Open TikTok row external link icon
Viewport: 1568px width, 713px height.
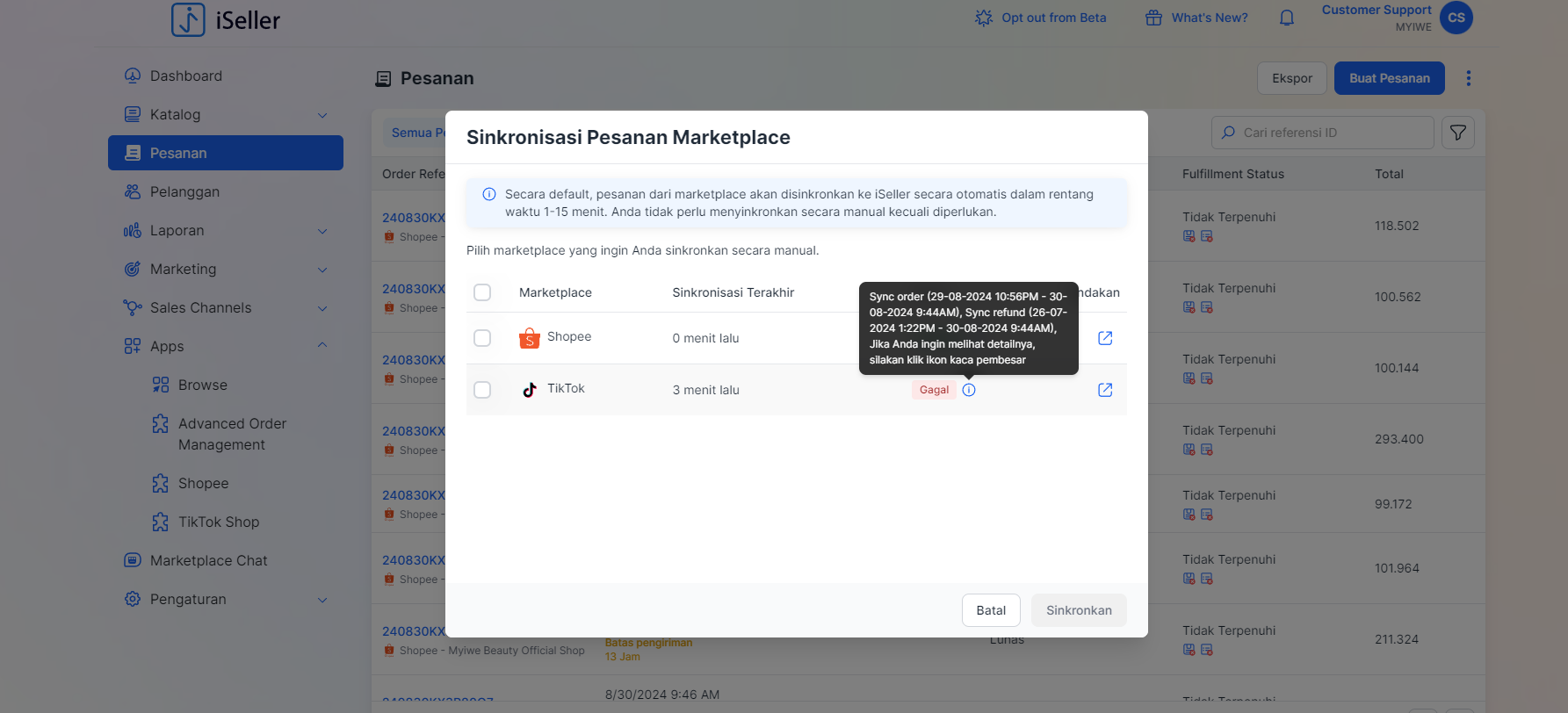(x=1105, y=390)
